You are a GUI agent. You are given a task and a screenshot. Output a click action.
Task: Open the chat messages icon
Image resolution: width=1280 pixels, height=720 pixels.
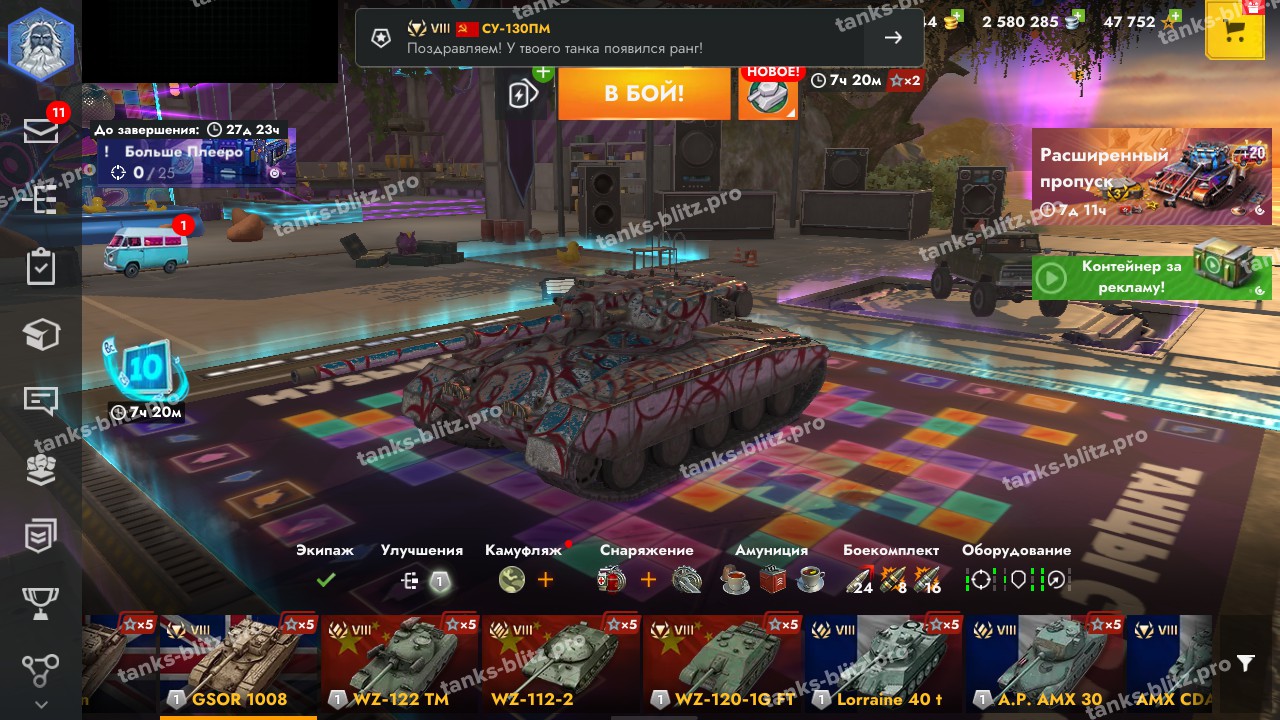click(40, 401)
